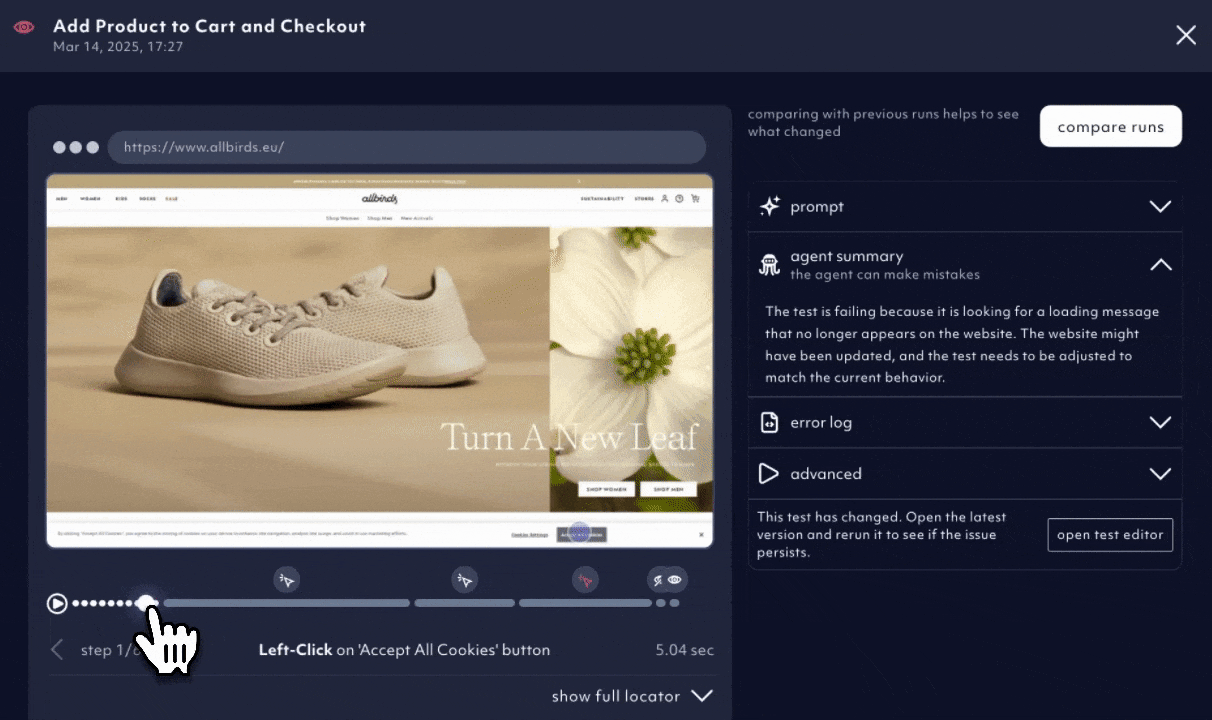Click the eye assertion marker on timeline

675,579
